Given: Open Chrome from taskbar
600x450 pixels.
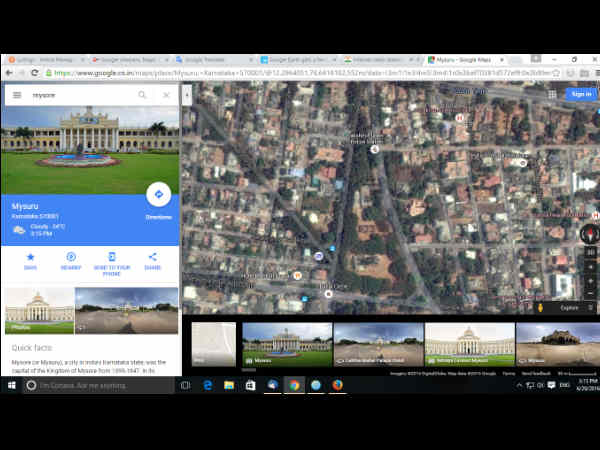Looking at the screenshot, I should 294,385.
